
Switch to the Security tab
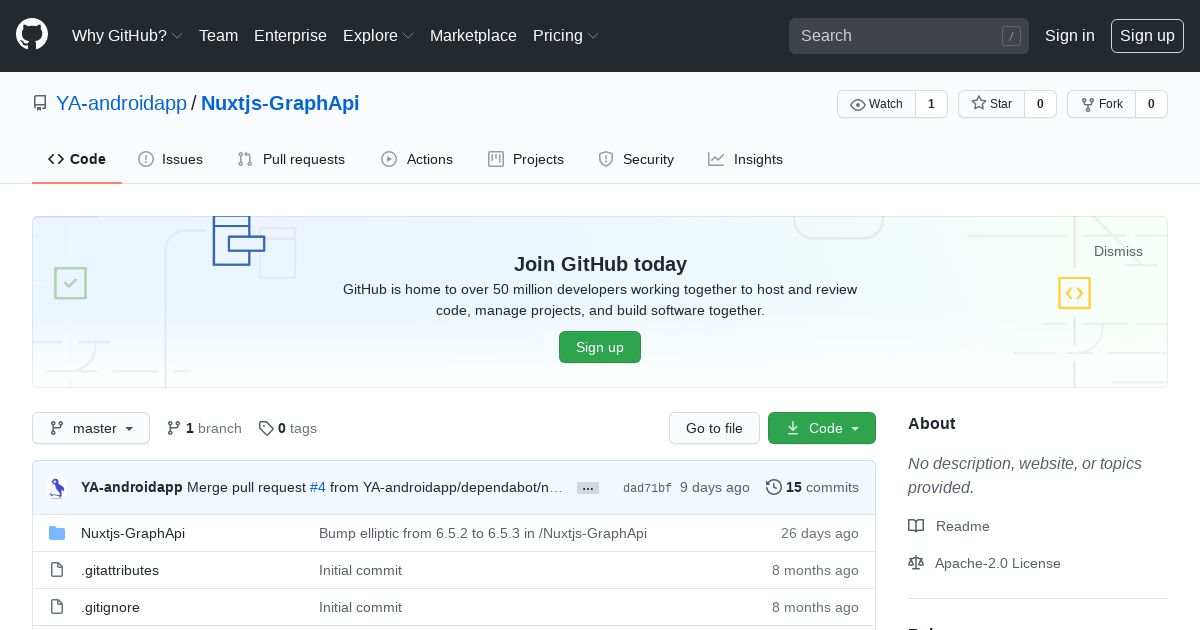(636, 159)
